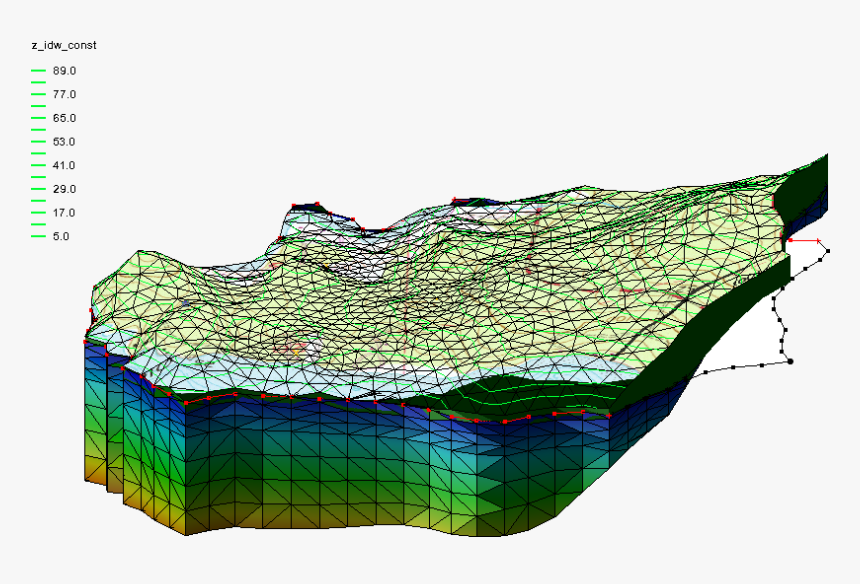Image resolution: width=860 pixels, height=584 pixels.
Task: Click the red line segment at right edge
Action: pos(804,240)
